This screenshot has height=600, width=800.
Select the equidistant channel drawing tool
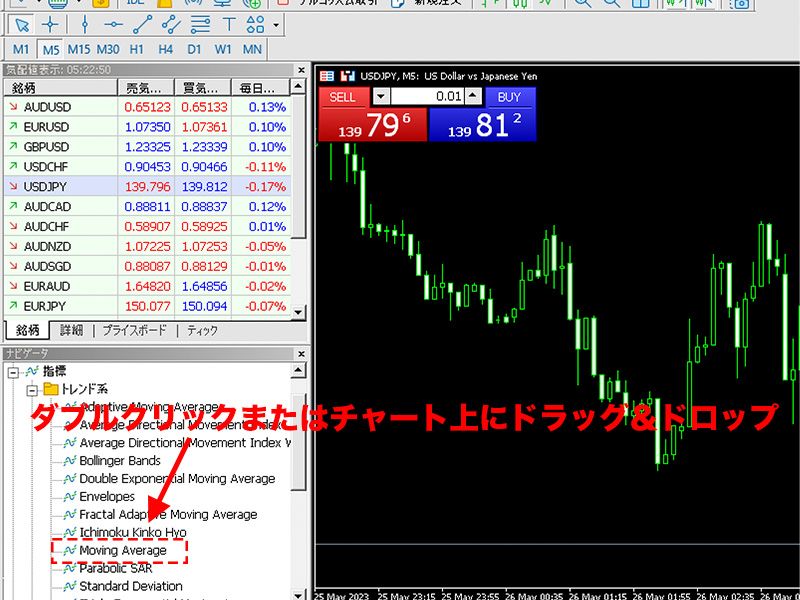[170, 25]
